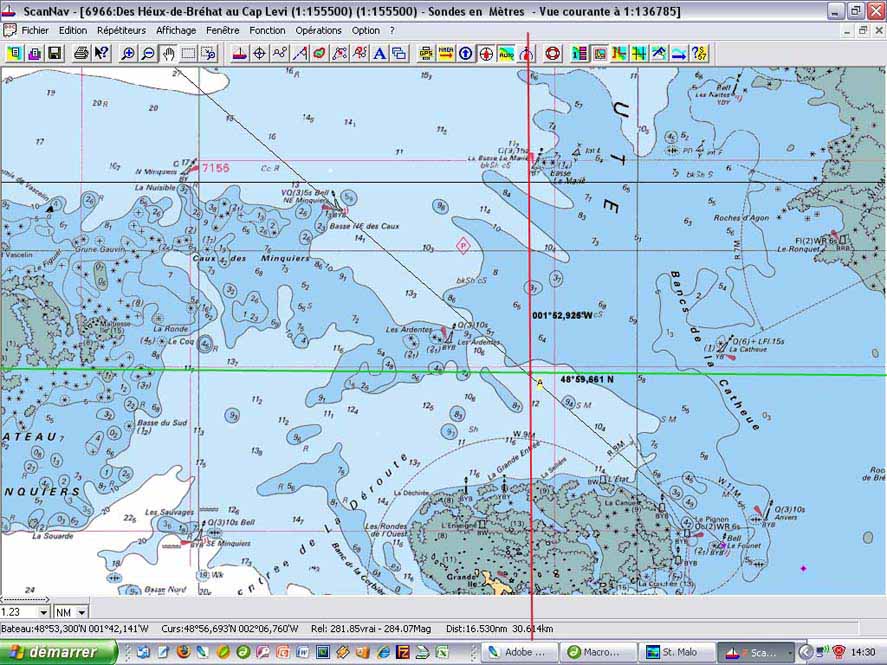Zoom in with the plus magnifier

(128, 54)
